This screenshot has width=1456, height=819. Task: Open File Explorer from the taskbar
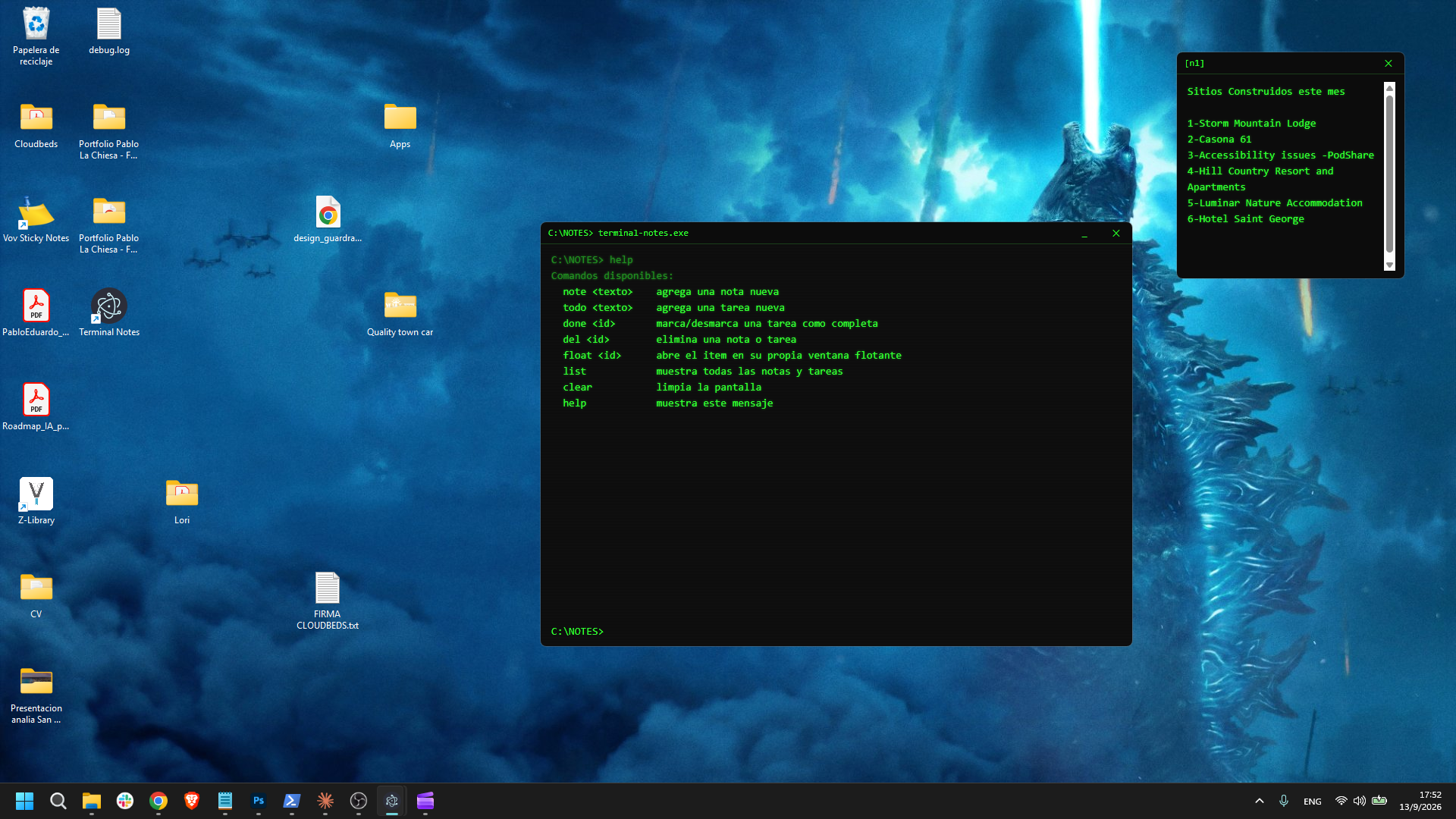(92, 801)
